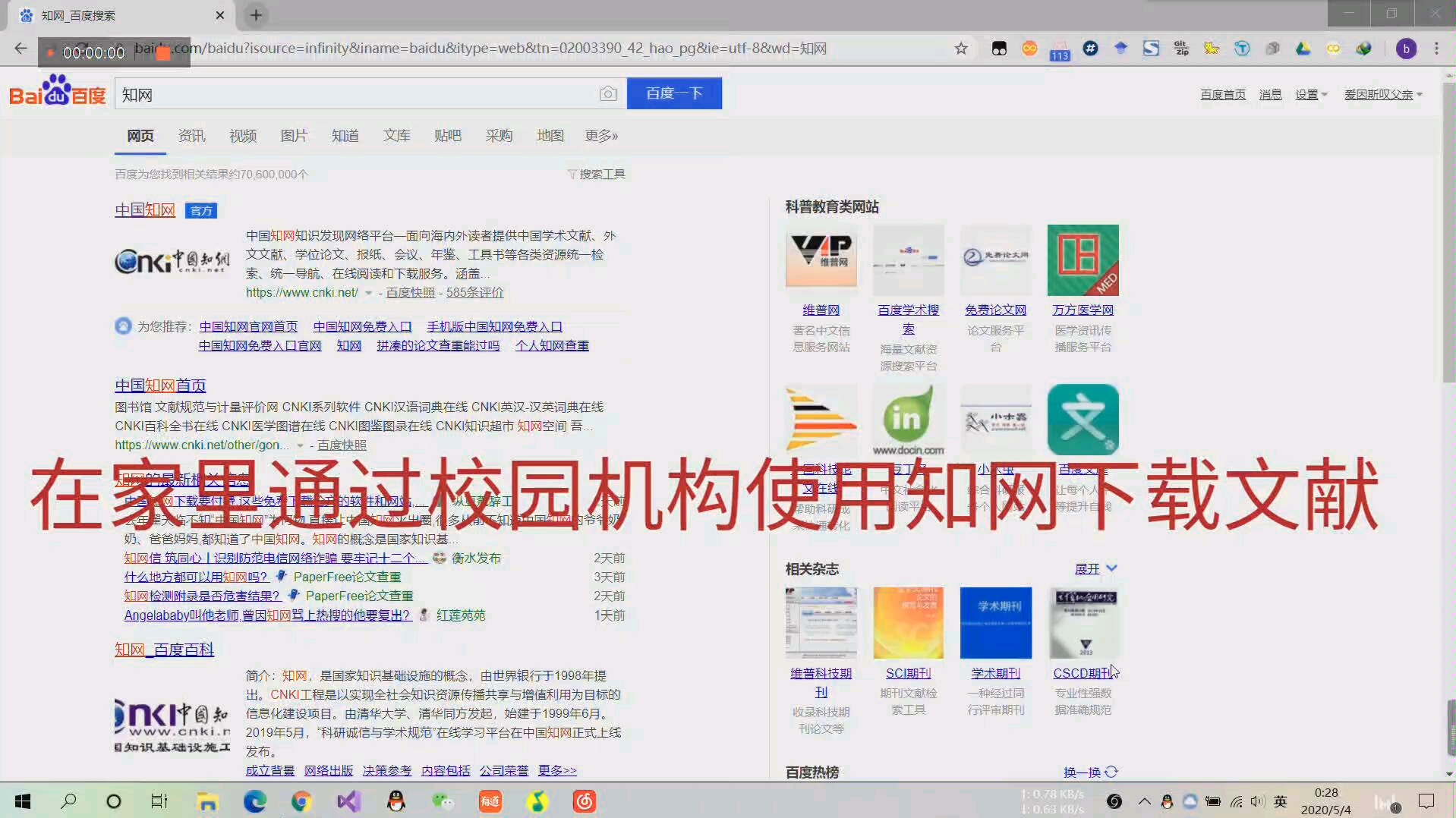
Task: Open NetEase Cloud Music on taskbar
Action: tap(584, 801)
